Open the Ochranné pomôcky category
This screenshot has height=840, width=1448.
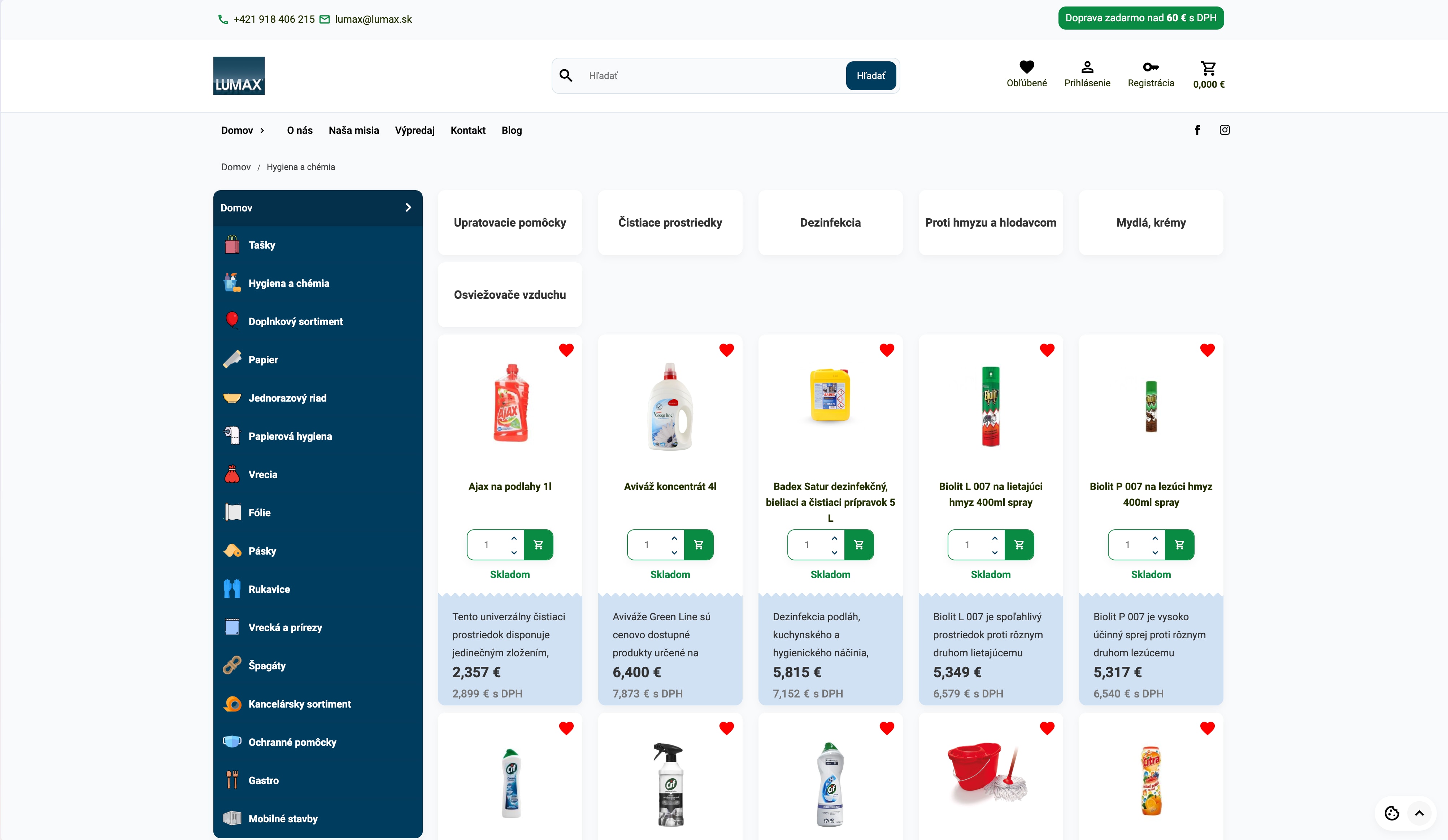pos(318,742)
